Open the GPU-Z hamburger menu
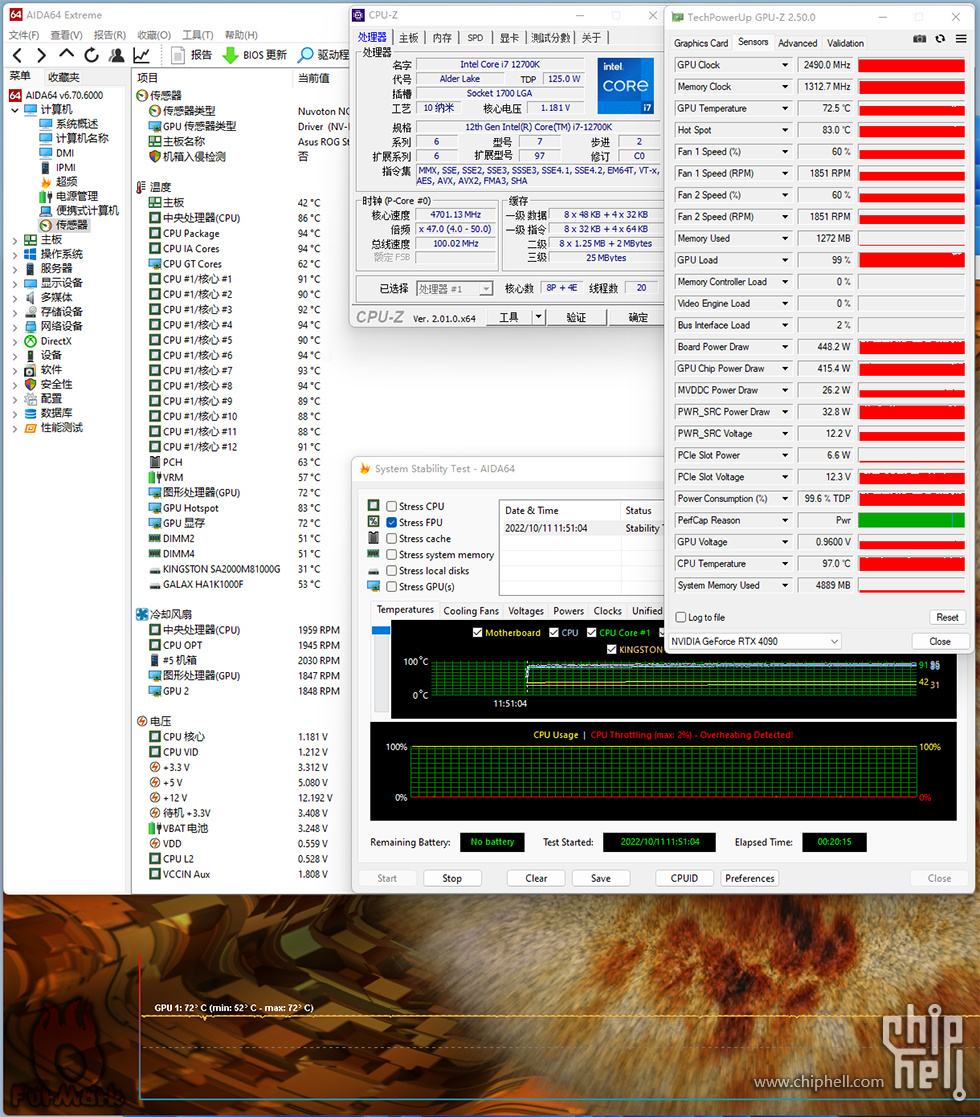The height and width of the screenshot is (1117, 980). [x=959, y=39]
